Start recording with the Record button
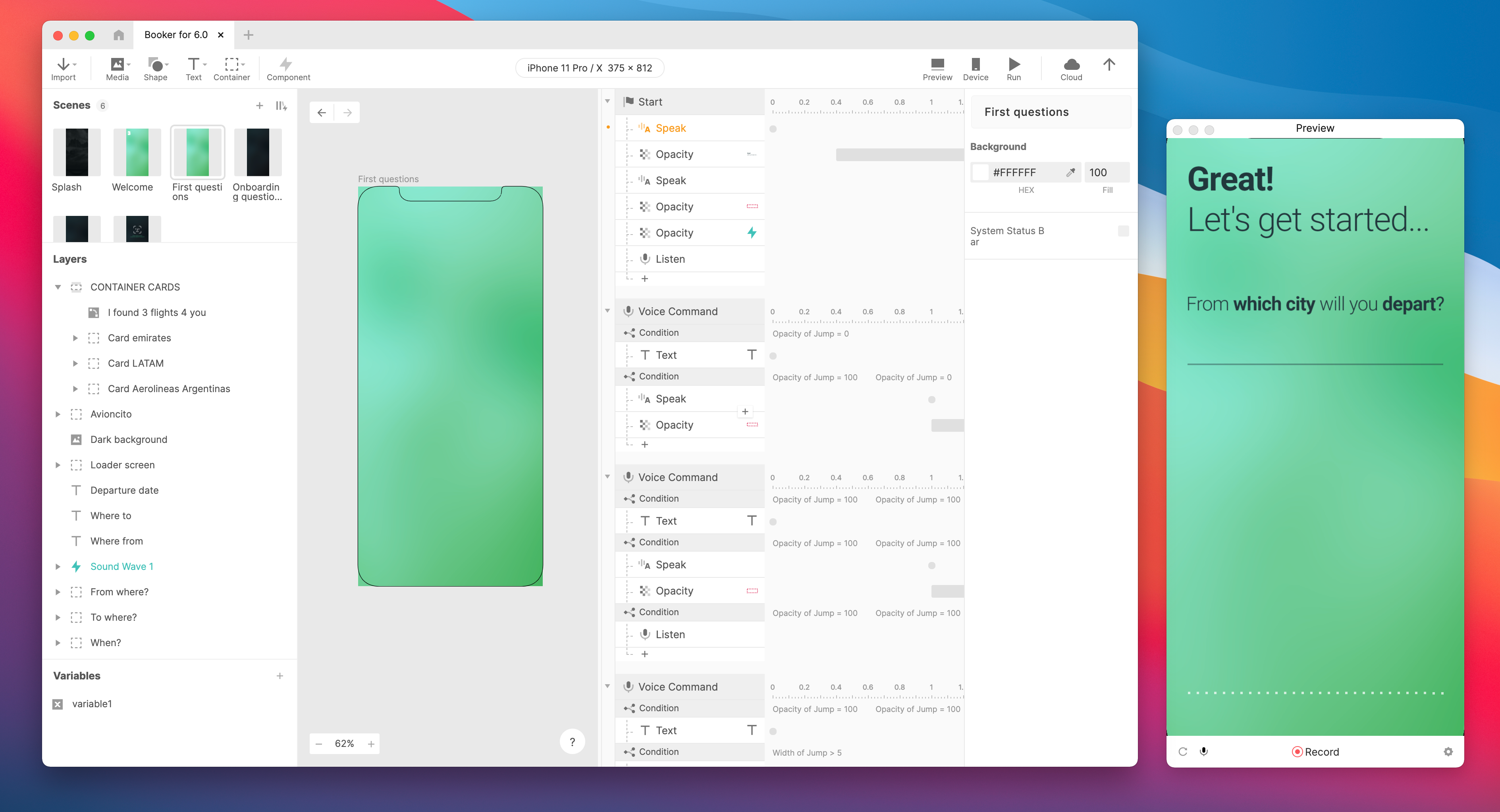This screenshot has height=812, width=1500. (1315, 751)
